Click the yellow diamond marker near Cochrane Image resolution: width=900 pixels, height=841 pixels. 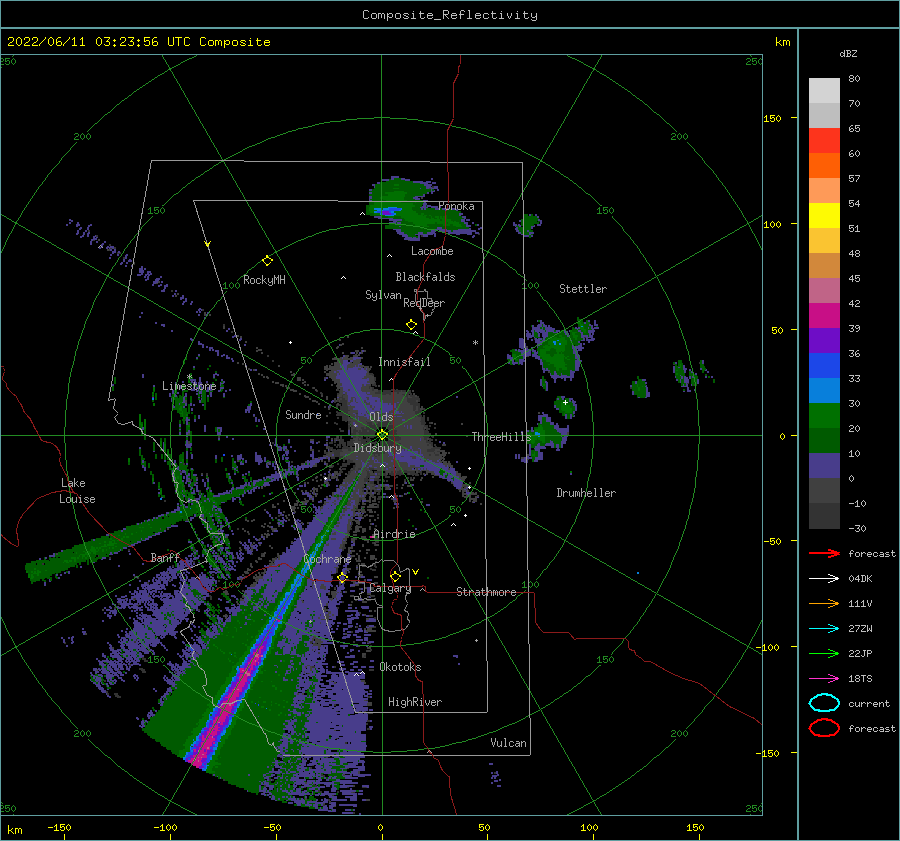click(343, 578)
